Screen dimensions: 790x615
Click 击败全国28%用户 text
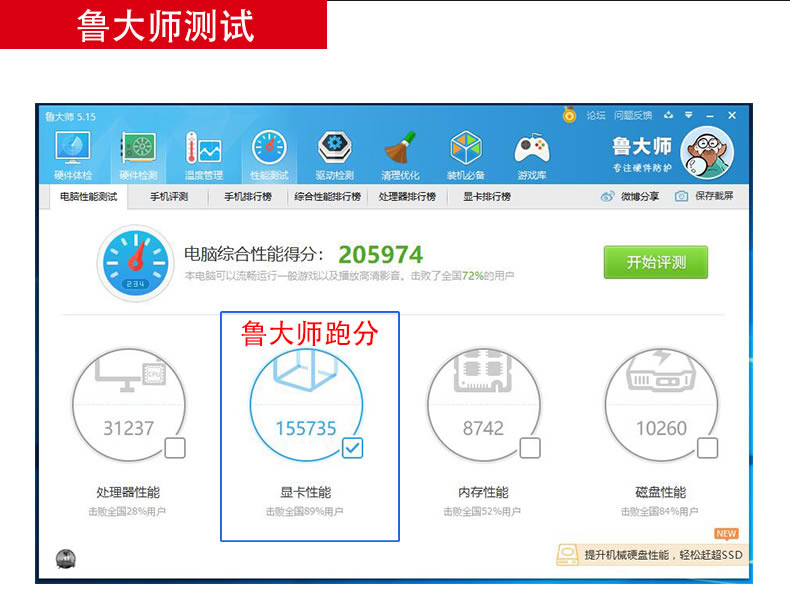pos(127,511)
